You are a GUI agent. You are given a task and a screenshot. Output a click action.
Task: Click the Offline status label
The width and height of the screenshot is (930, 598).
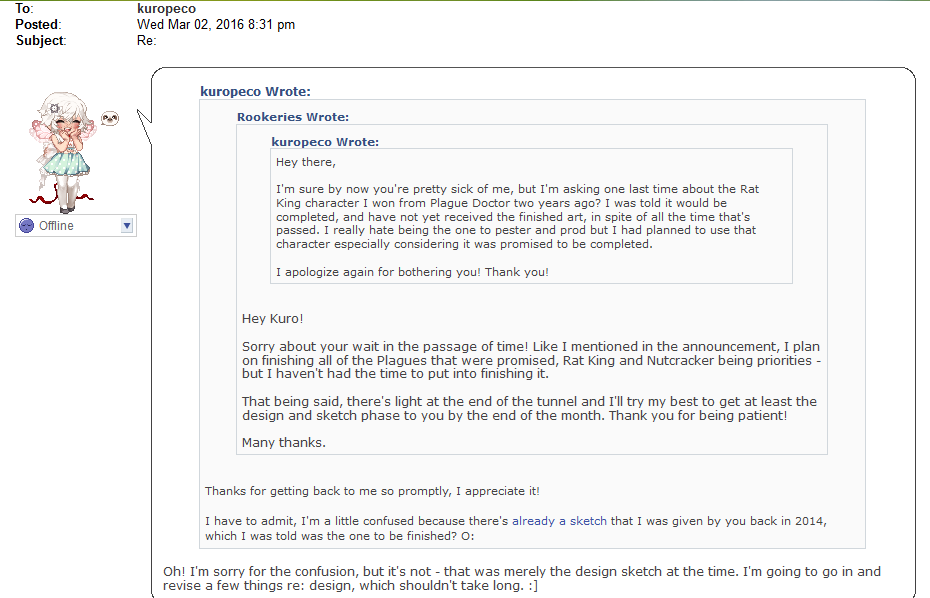[x=56, y=225]
